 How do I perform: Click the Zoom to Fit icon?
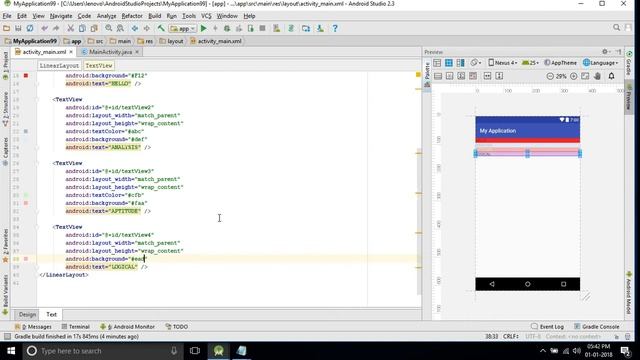coord(585,76)
